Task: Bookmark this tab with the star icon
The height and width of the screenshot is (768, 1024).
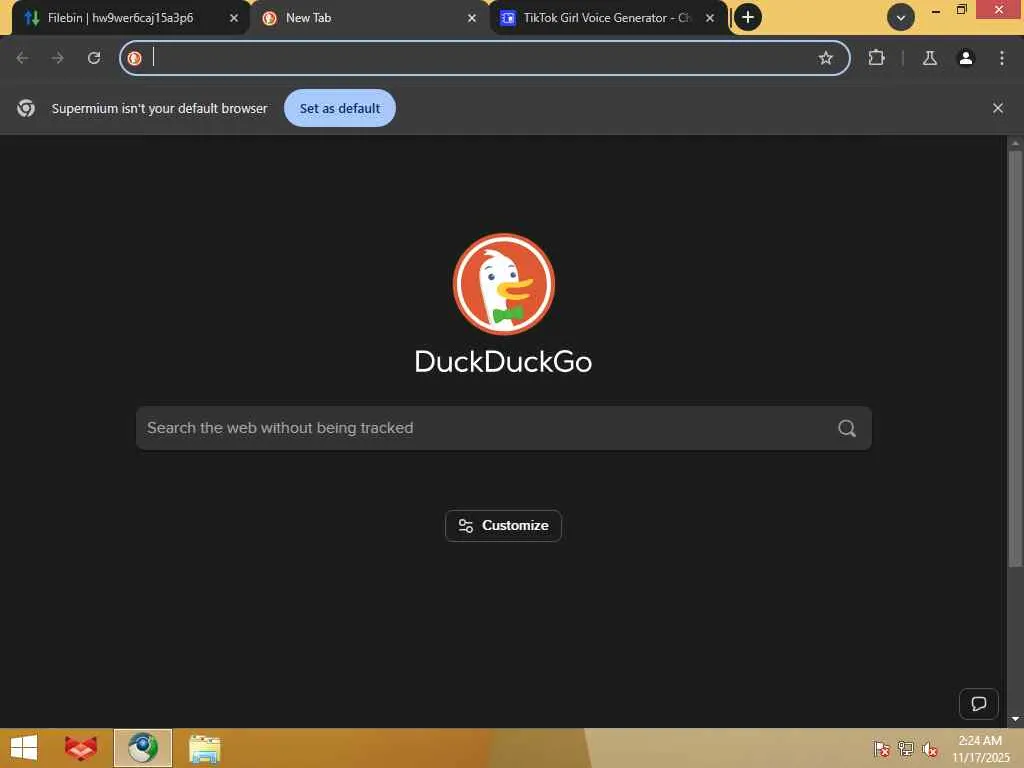Action: pyautogui.click(x=825, y=58)
